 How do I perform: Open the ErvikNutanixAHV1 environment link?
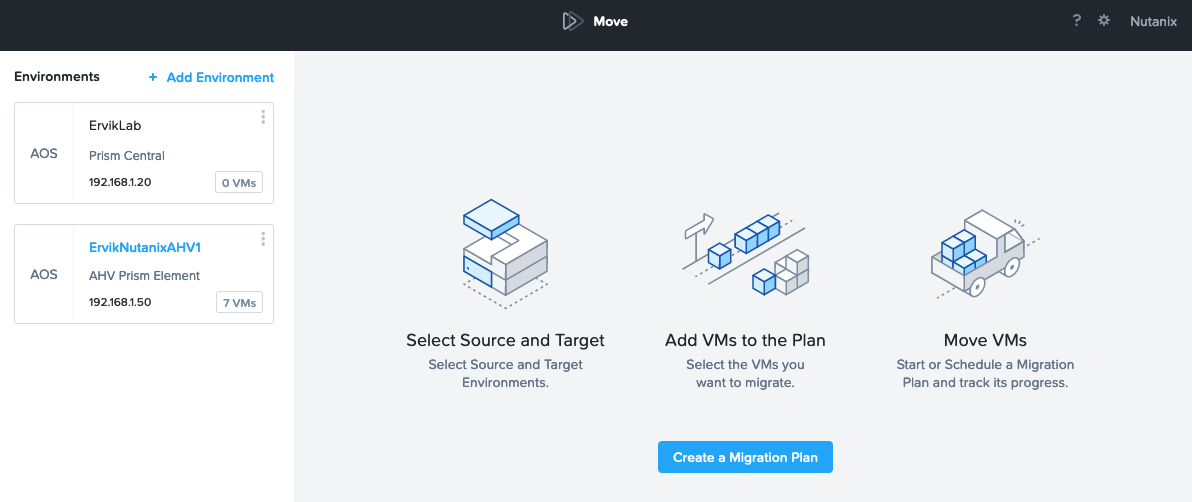(x=144, y=247)
